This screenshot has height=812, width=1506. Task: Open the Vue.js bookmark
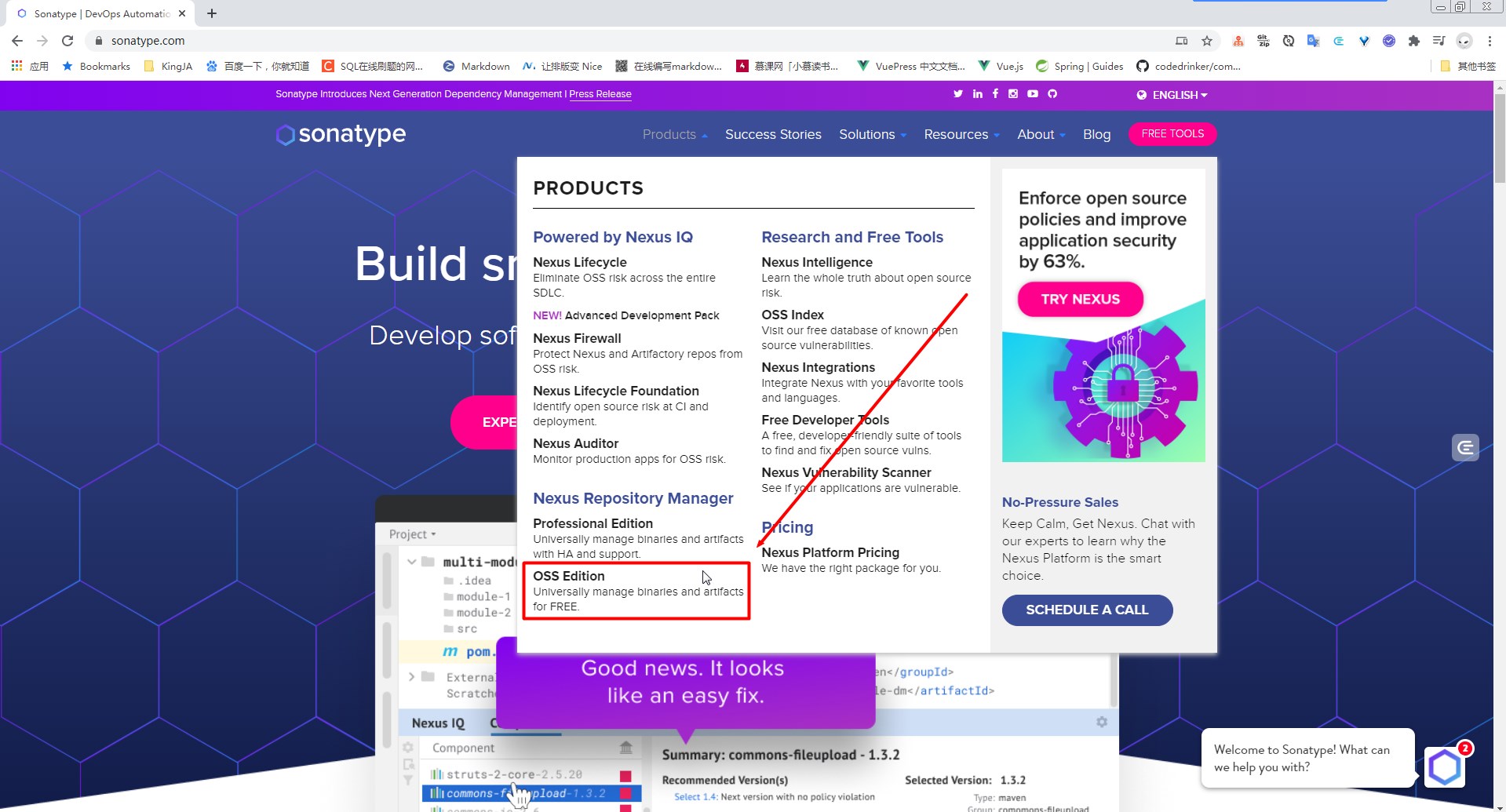pyautogui.click(x=1001, y=66)
